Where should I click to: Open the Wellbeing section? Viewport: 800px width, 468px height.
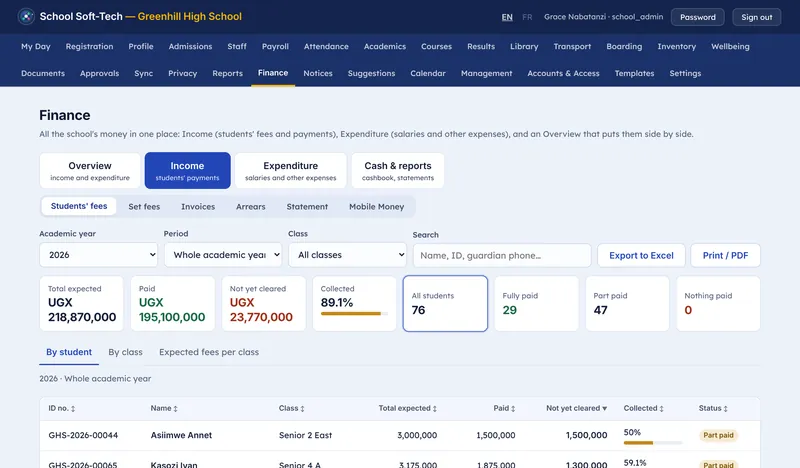click(730, 46)
